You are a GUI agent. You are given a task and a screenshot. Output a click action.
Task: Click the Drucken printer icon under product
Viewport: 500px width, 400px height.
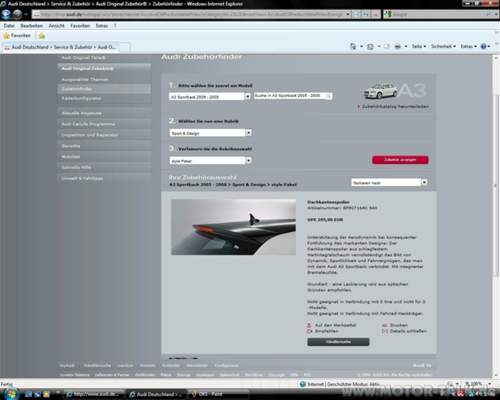[x=385, y=325]
